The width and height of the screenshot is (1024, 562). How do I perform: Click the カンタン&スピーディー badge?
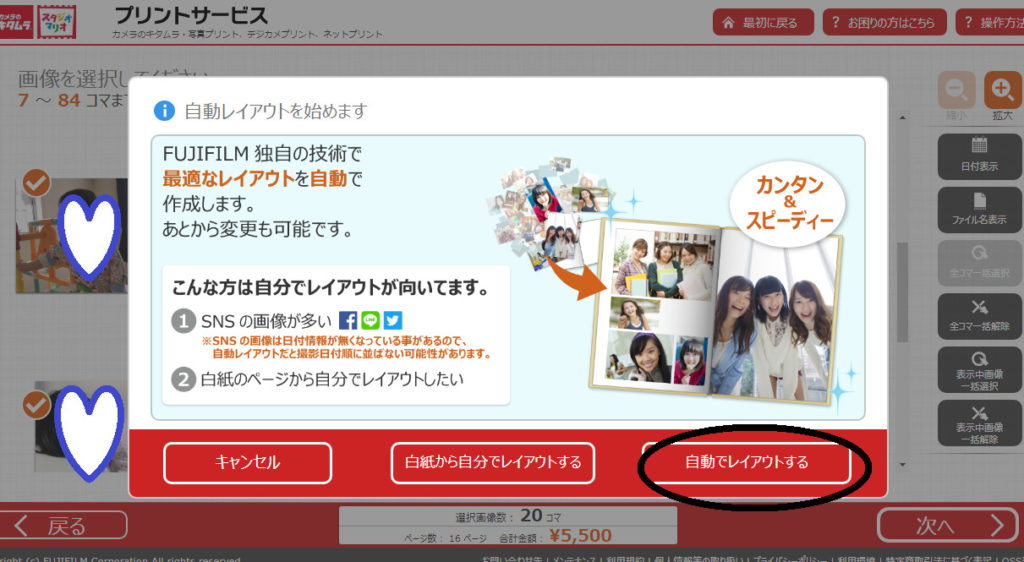[790, 203]
